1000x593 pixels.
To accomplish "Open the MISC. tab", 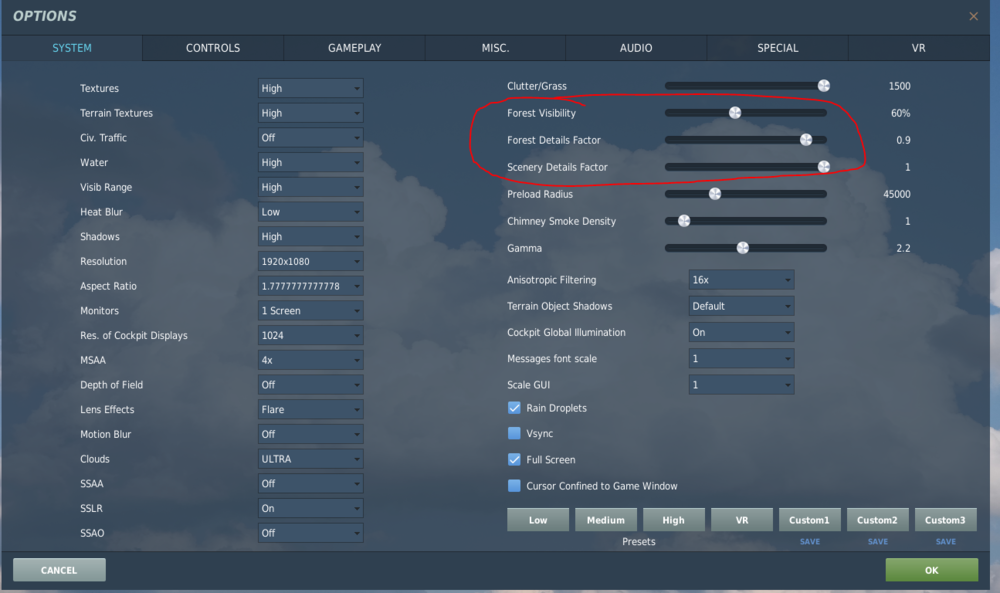I will [496, 48].
